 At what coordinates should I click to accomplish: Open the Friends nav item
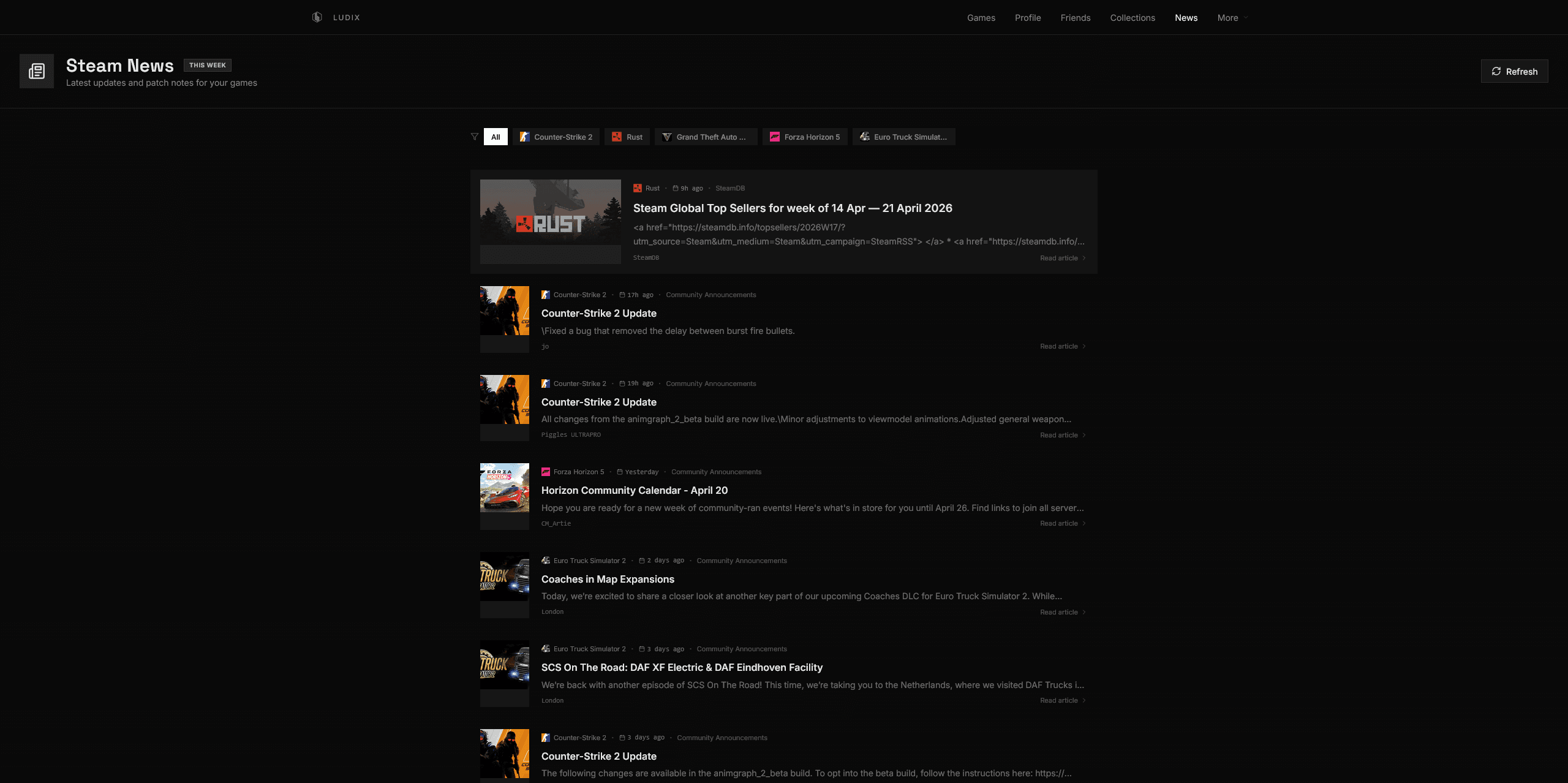click(1076, 18)
